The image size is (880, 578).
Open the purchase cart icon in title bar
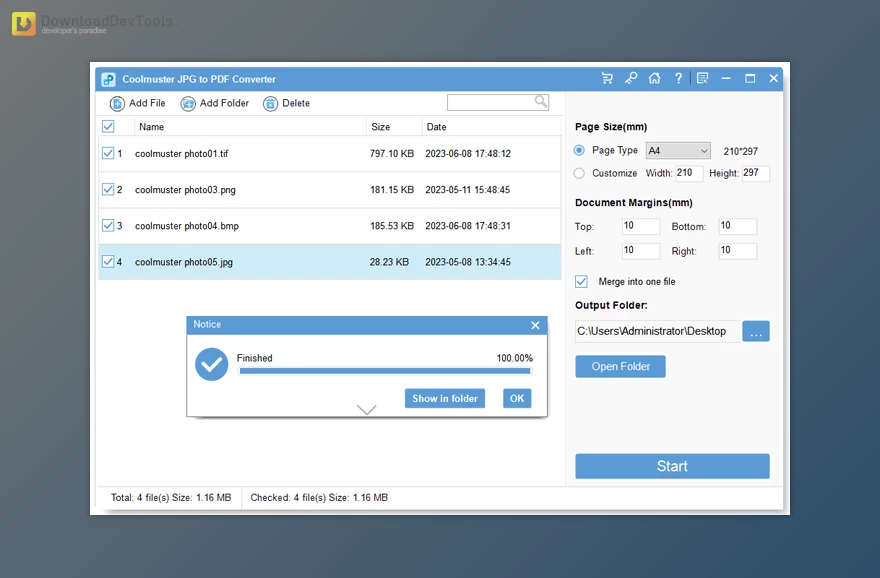(x=607, y=77)
